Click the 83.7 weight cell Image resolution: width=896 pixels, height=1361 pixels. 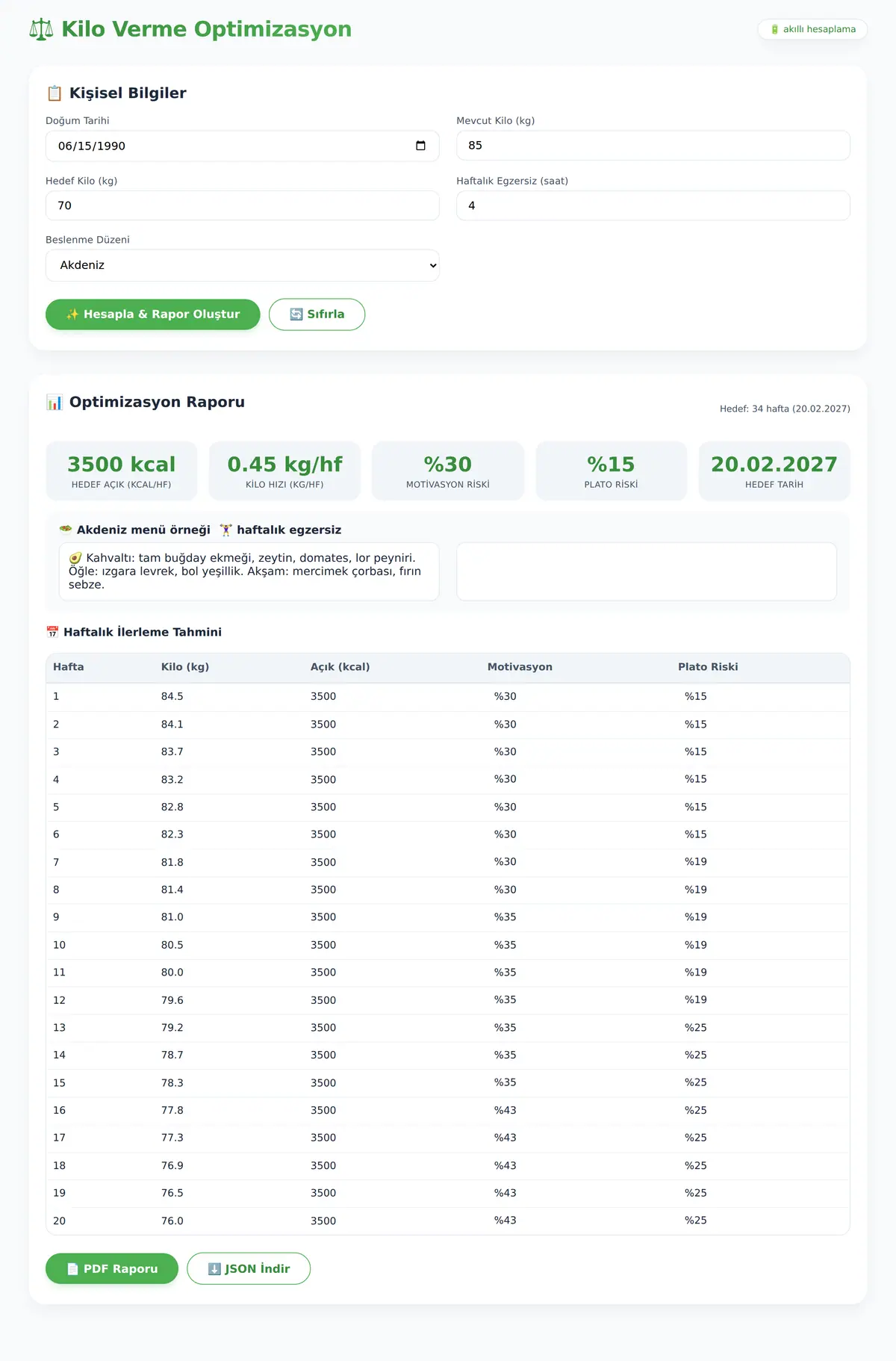pyautogui.click(x=172, y=751)
